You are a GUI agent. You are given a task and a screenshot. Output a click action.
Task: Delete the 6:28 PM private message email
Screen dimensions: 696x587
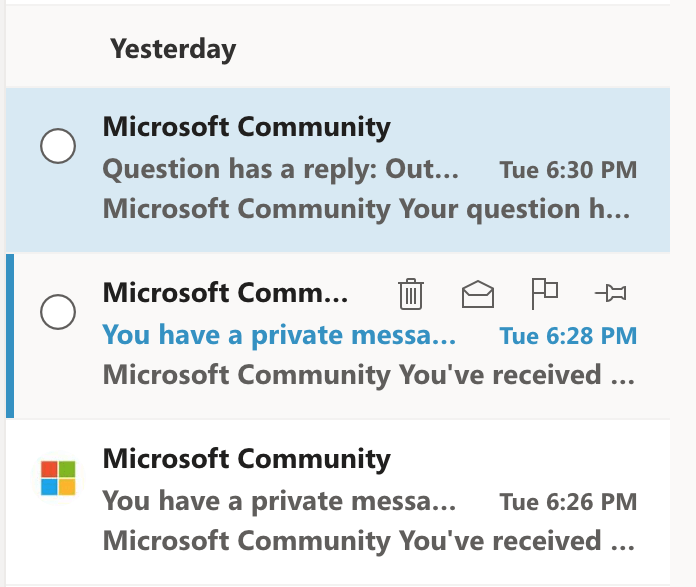[x=411, y=294]
